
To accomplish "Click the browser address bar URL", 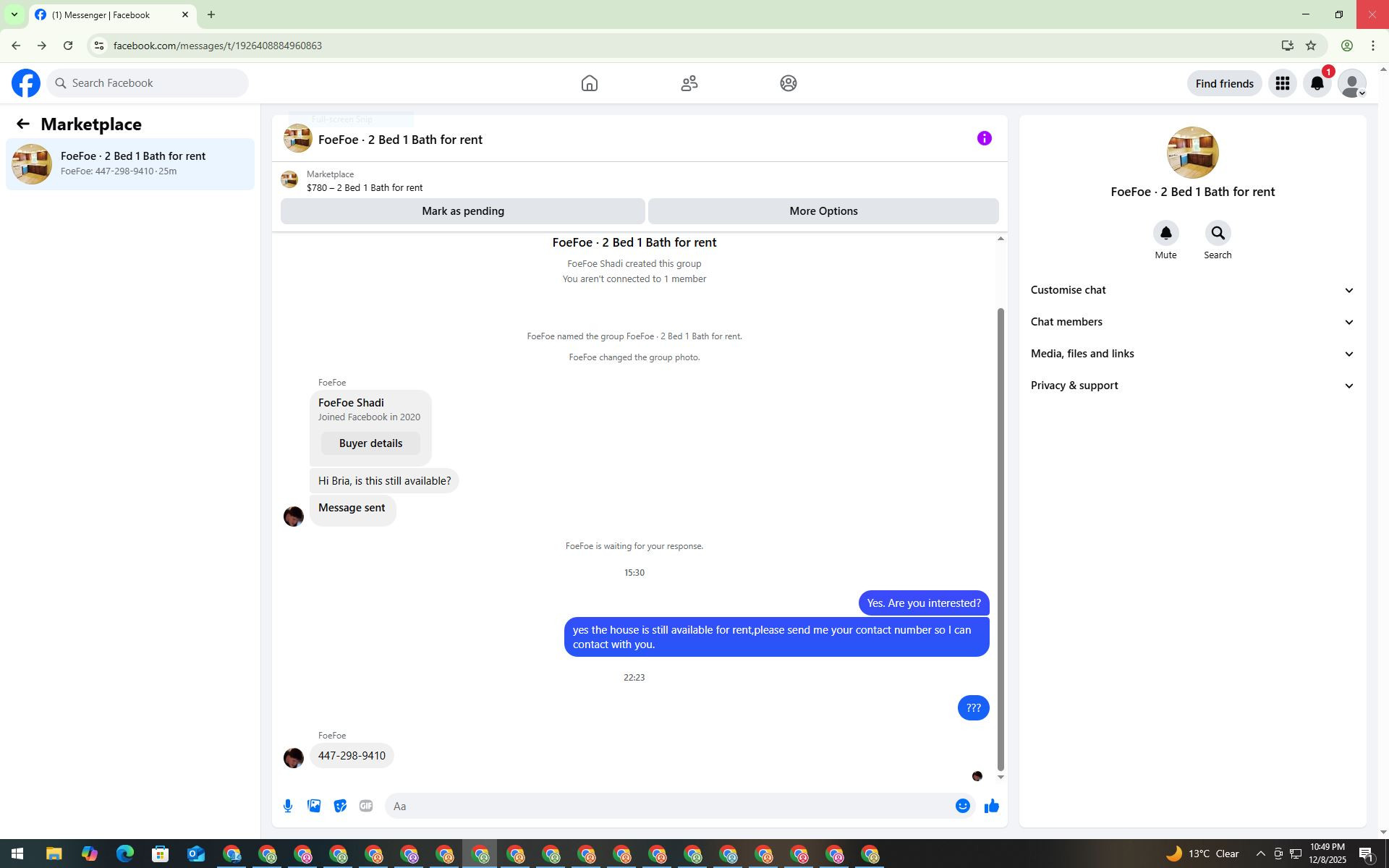I will coord(217,46).
